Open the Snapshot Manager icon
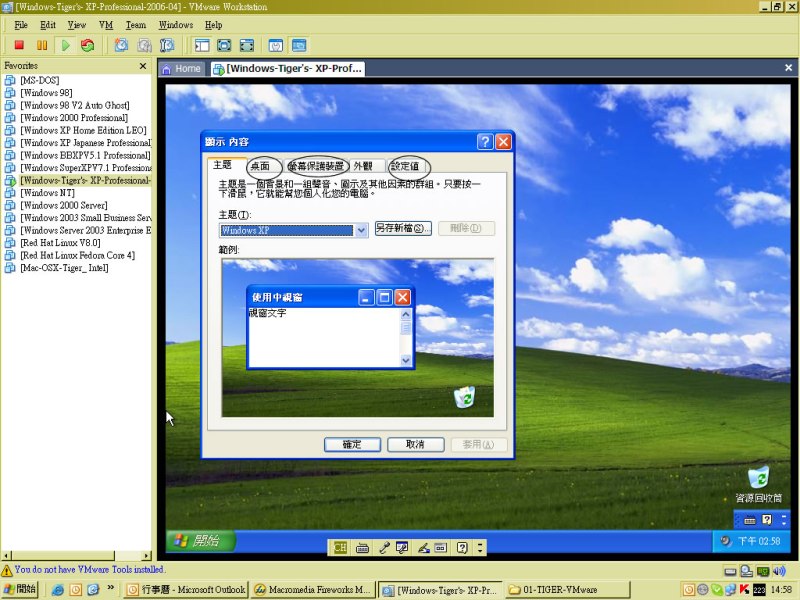The width and height of the screenshot is (800, 600). click(x=167, y=45)
